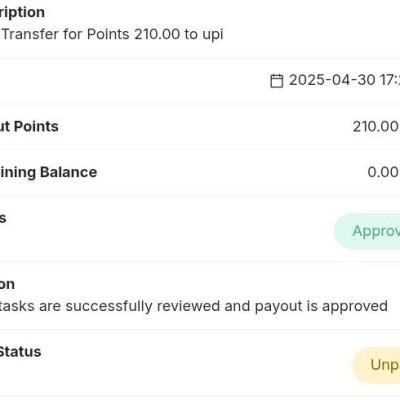This screenshot has width=400, height=400.
Task: Click the calendar icon beside the date
Action: point(276,81)
